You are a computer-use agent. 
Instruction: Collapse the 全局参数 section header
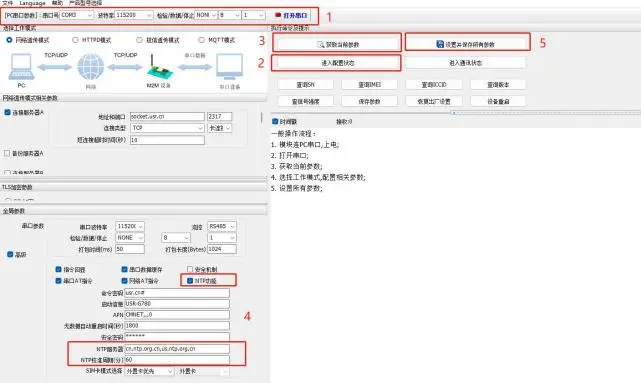[134, 211]
